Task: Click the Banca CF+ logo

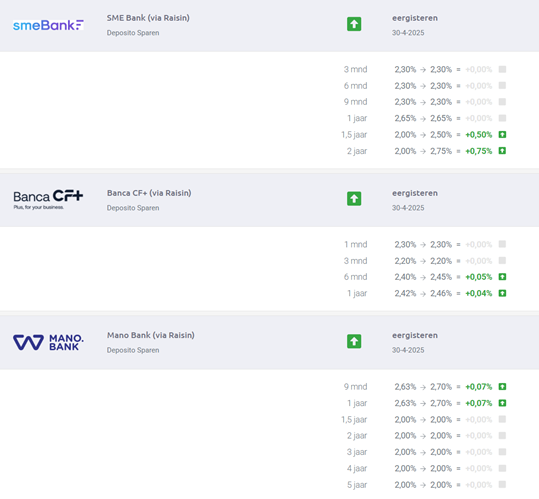Action: [x=48, y=199]
